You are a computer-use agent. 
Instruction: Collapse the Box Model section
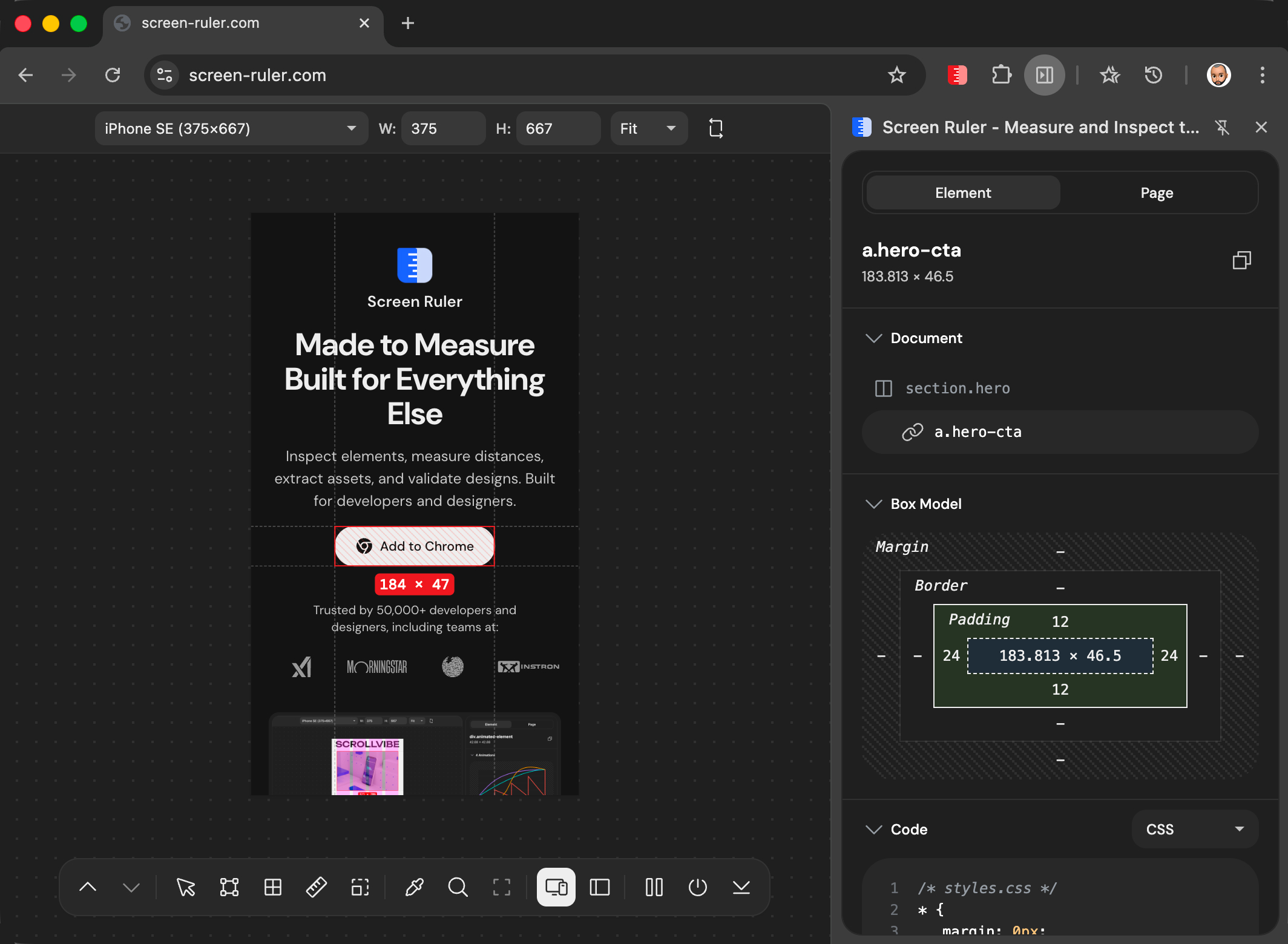pyautogui.click(x=874, y=504)
